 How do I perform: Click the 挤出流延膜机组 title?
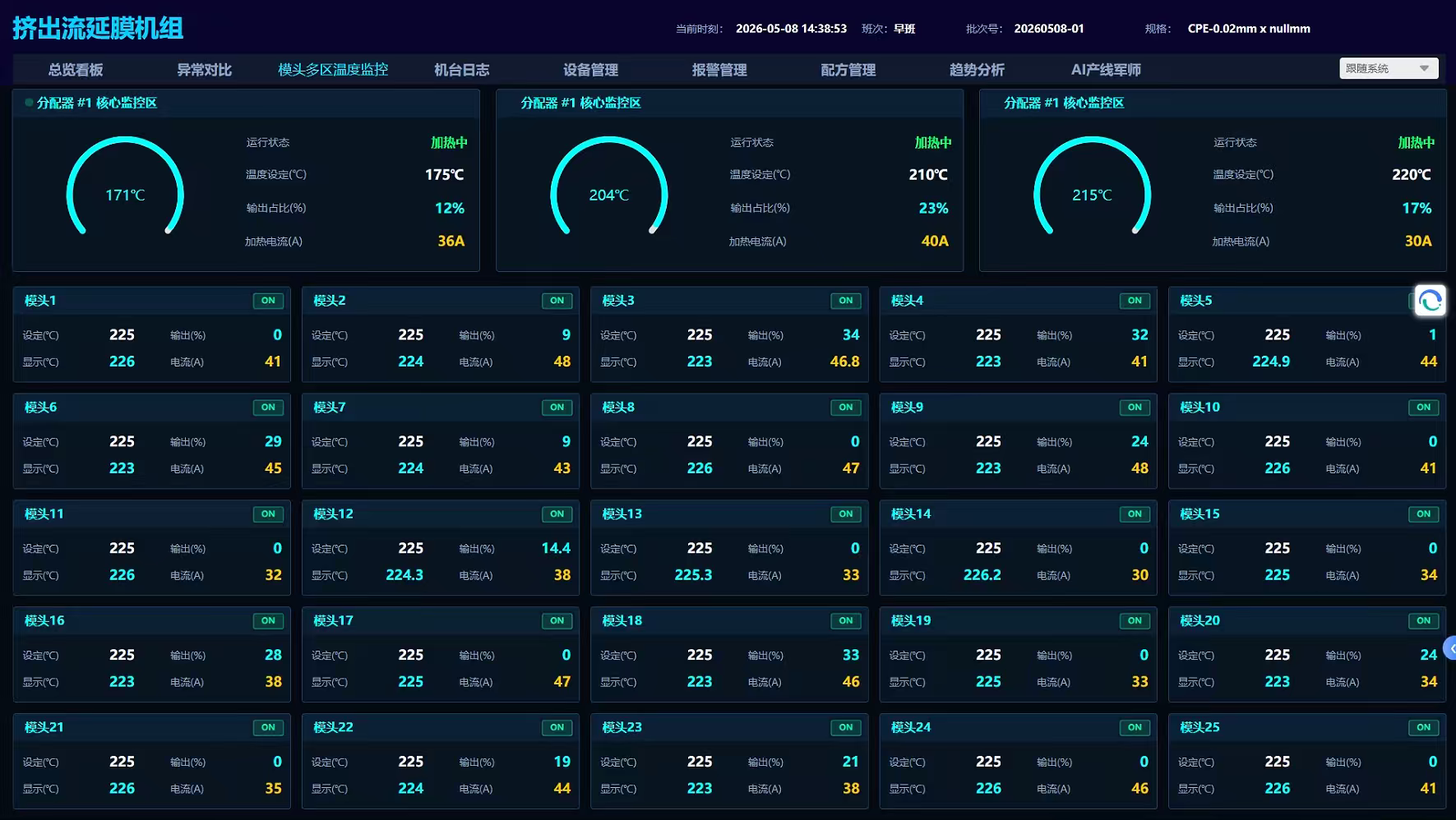coord(98,28)
